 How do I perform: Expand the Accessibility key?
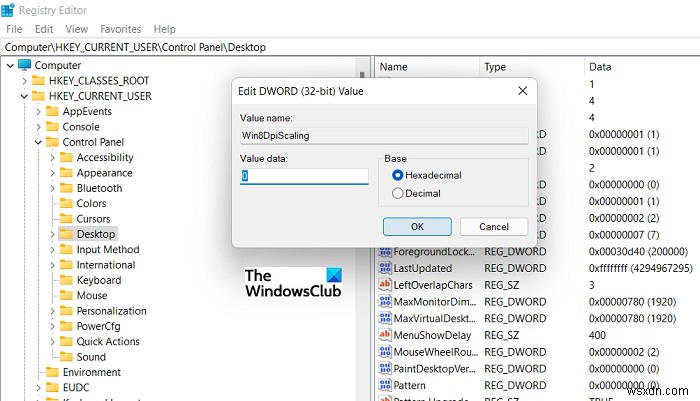point(52,158)
